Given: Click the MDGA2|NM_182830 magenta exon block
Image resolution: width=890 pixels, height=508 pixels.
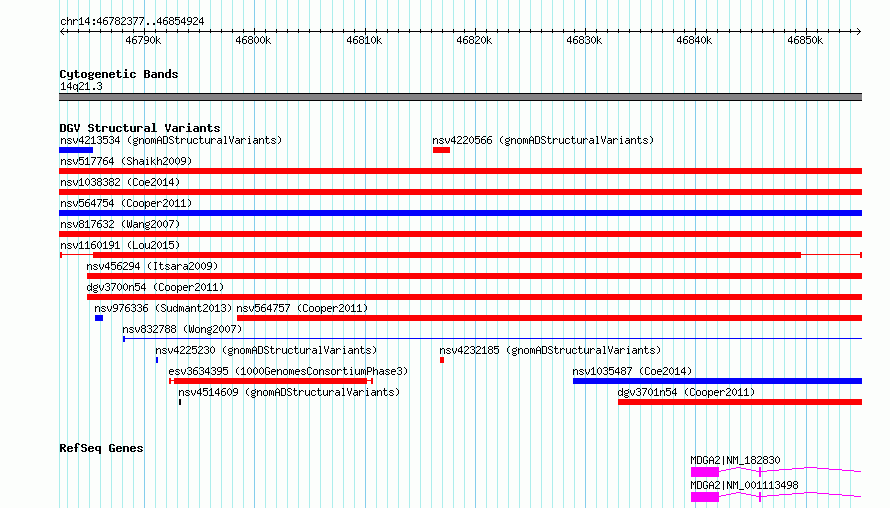Looking at the screenshot, I should (x=704, y=472).
